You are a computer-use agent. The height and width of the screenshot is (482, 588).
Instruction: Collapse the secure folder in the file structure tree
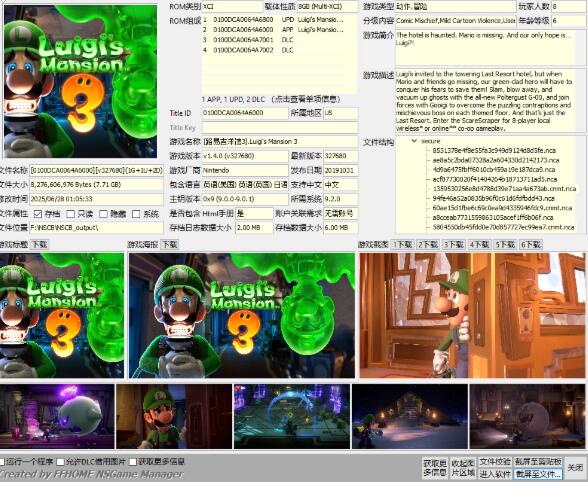pos(414,141)
